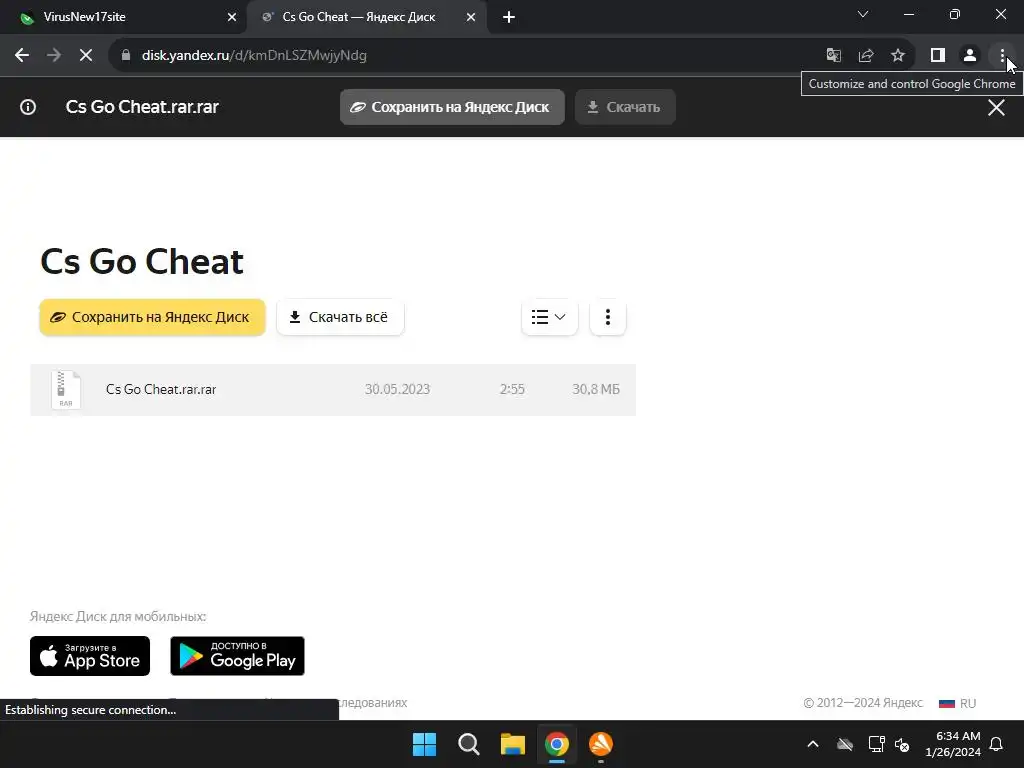
Task: Click the © 2012—2024 Яндекс text
Action: [863, 703]
